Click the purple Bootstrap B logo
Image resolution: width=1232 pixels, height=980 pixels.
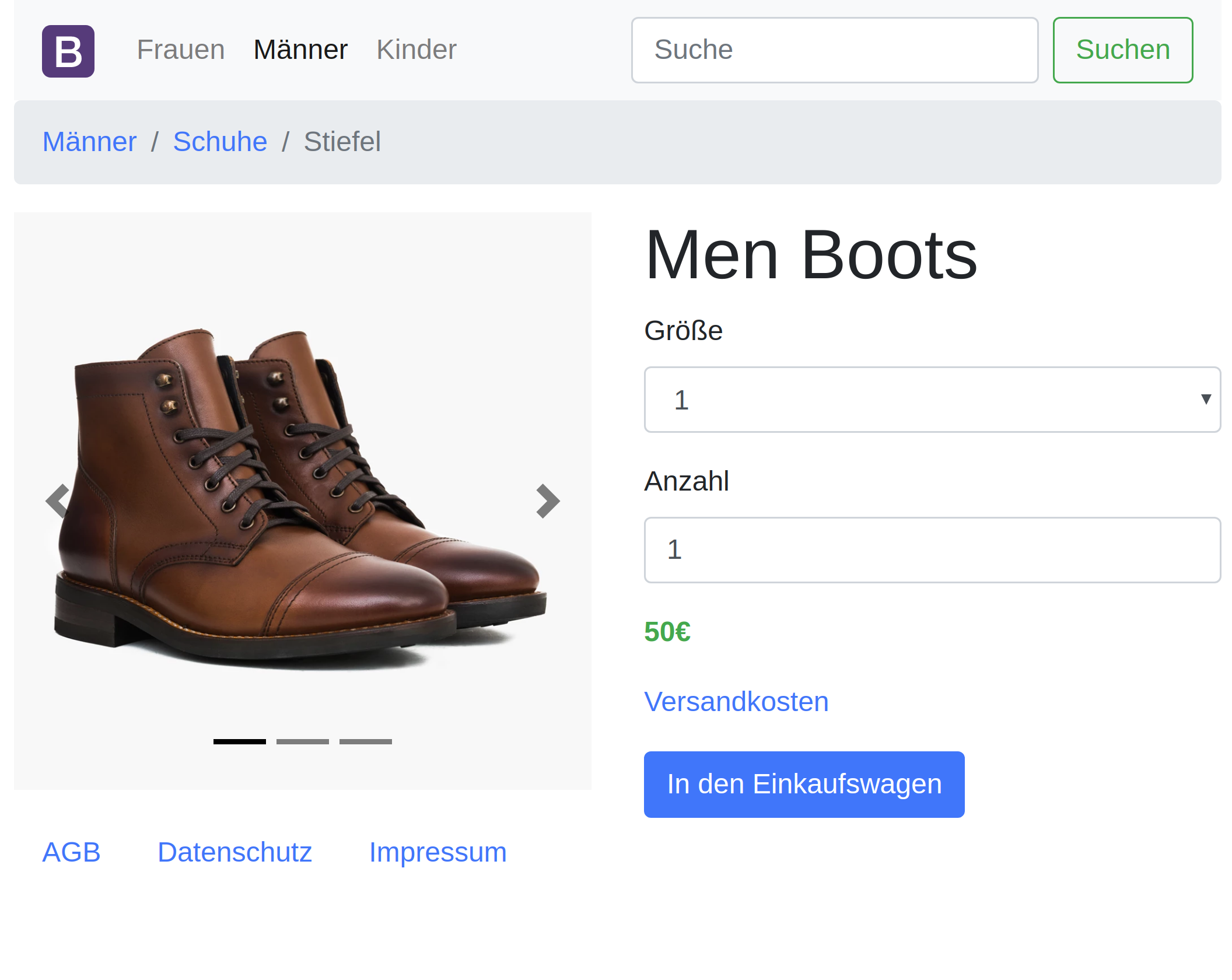tap(68, 51)
